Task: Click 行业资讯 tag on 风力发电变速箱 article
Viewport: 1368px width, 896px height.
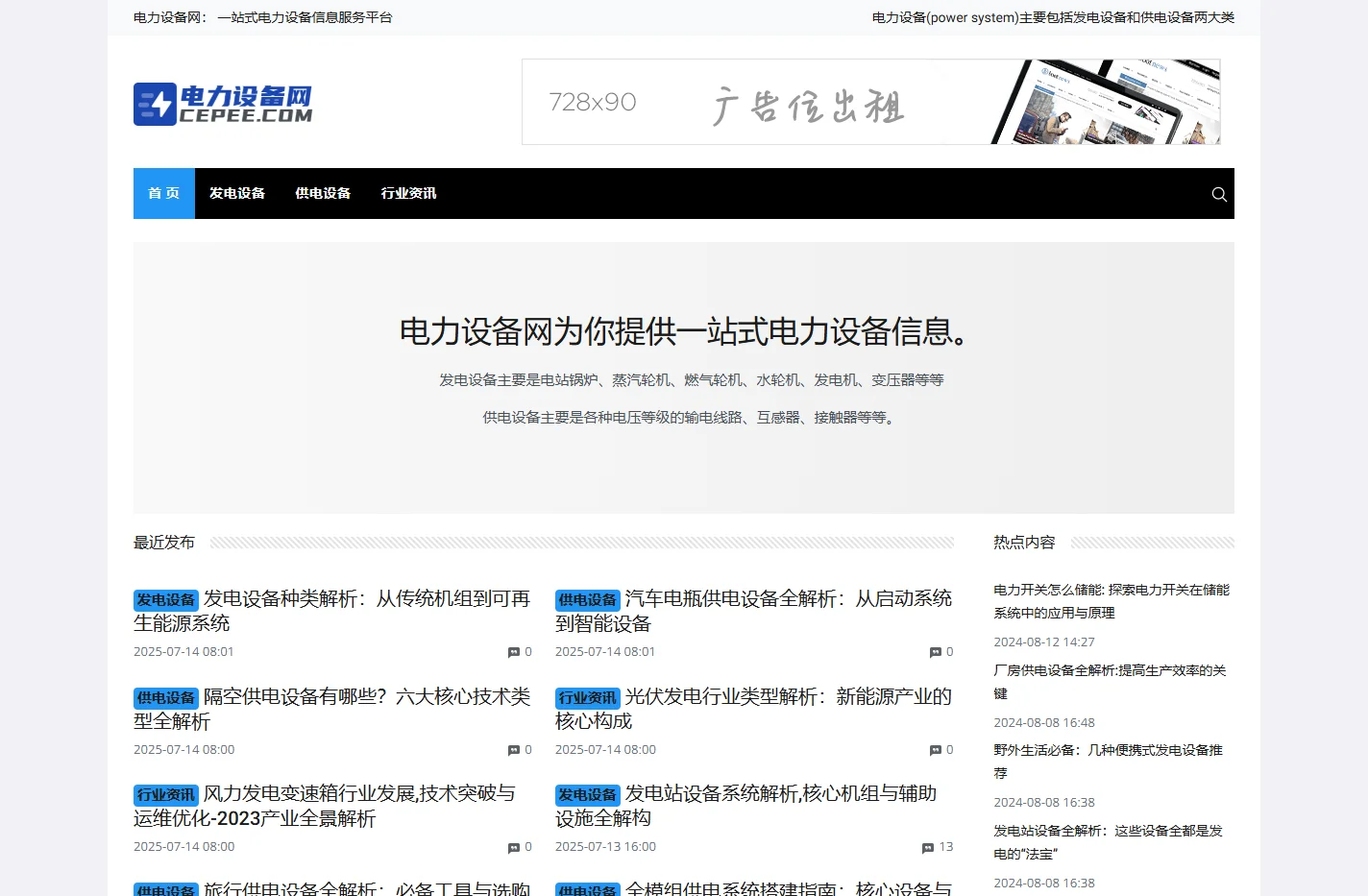Action: click(166, 795)
